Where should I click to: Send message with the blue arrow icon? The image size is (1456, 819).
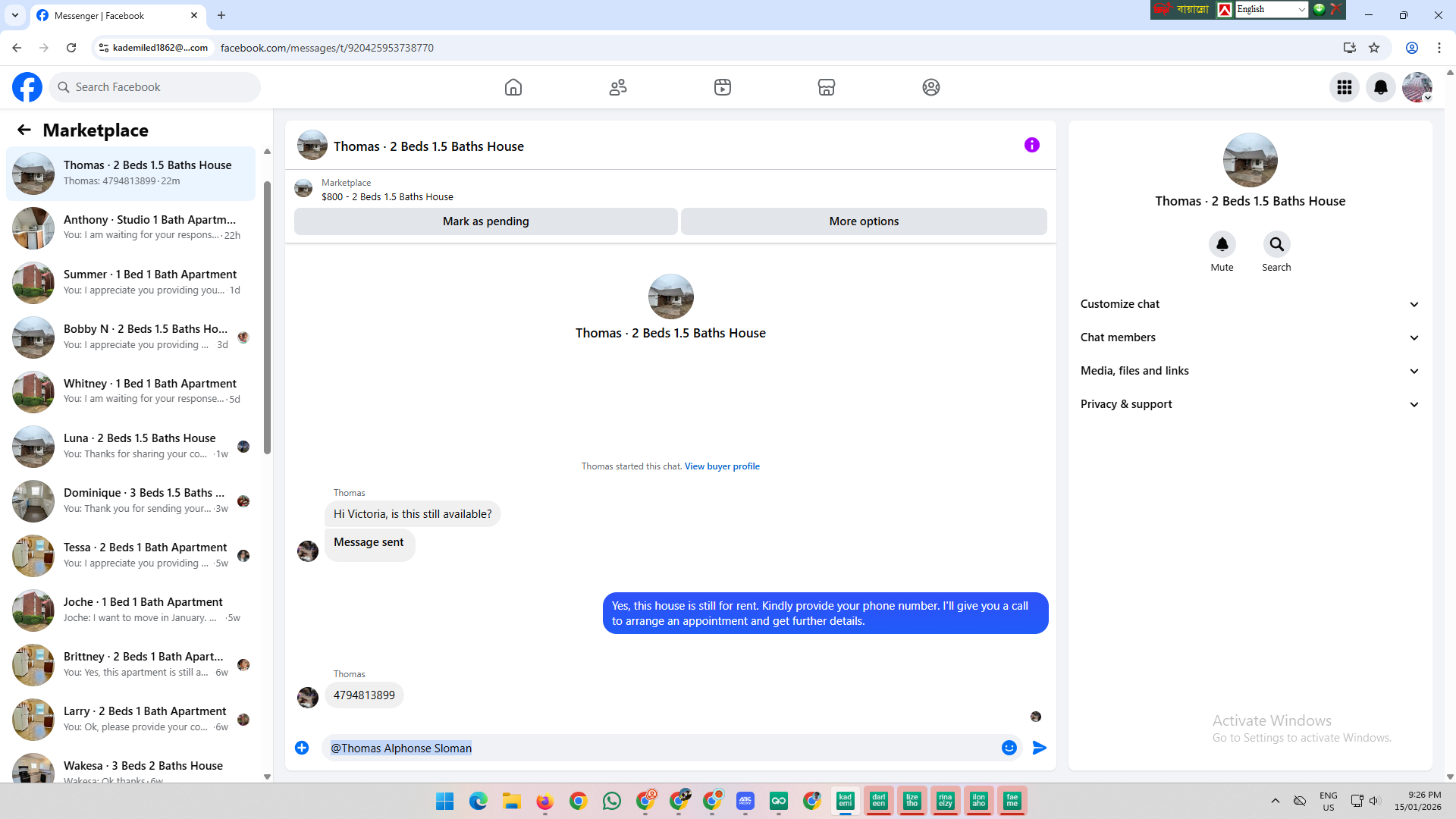[1040, 748]
